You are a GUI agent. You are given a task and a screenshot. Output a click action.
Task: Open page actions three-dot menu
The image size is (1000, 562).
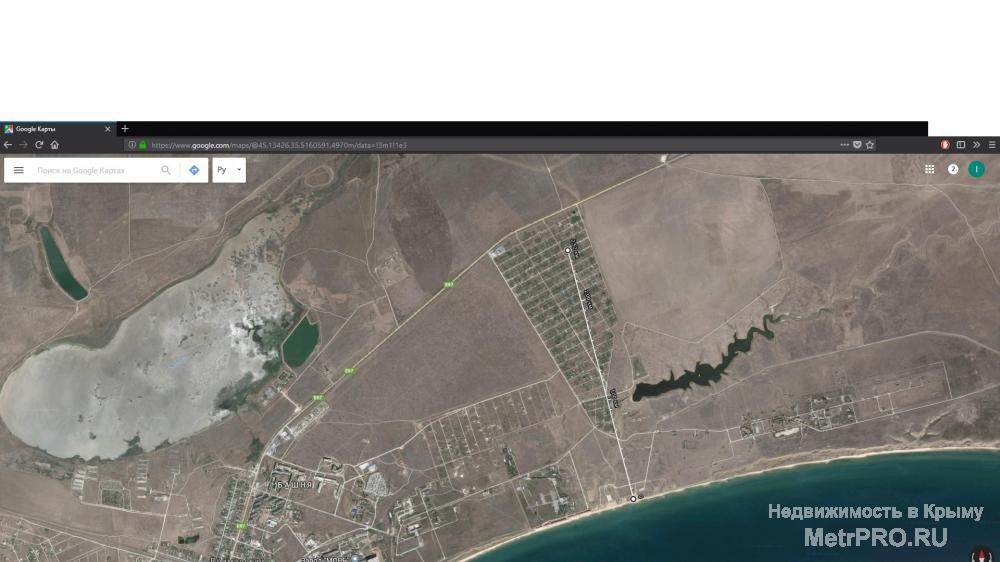click(844, 145)
